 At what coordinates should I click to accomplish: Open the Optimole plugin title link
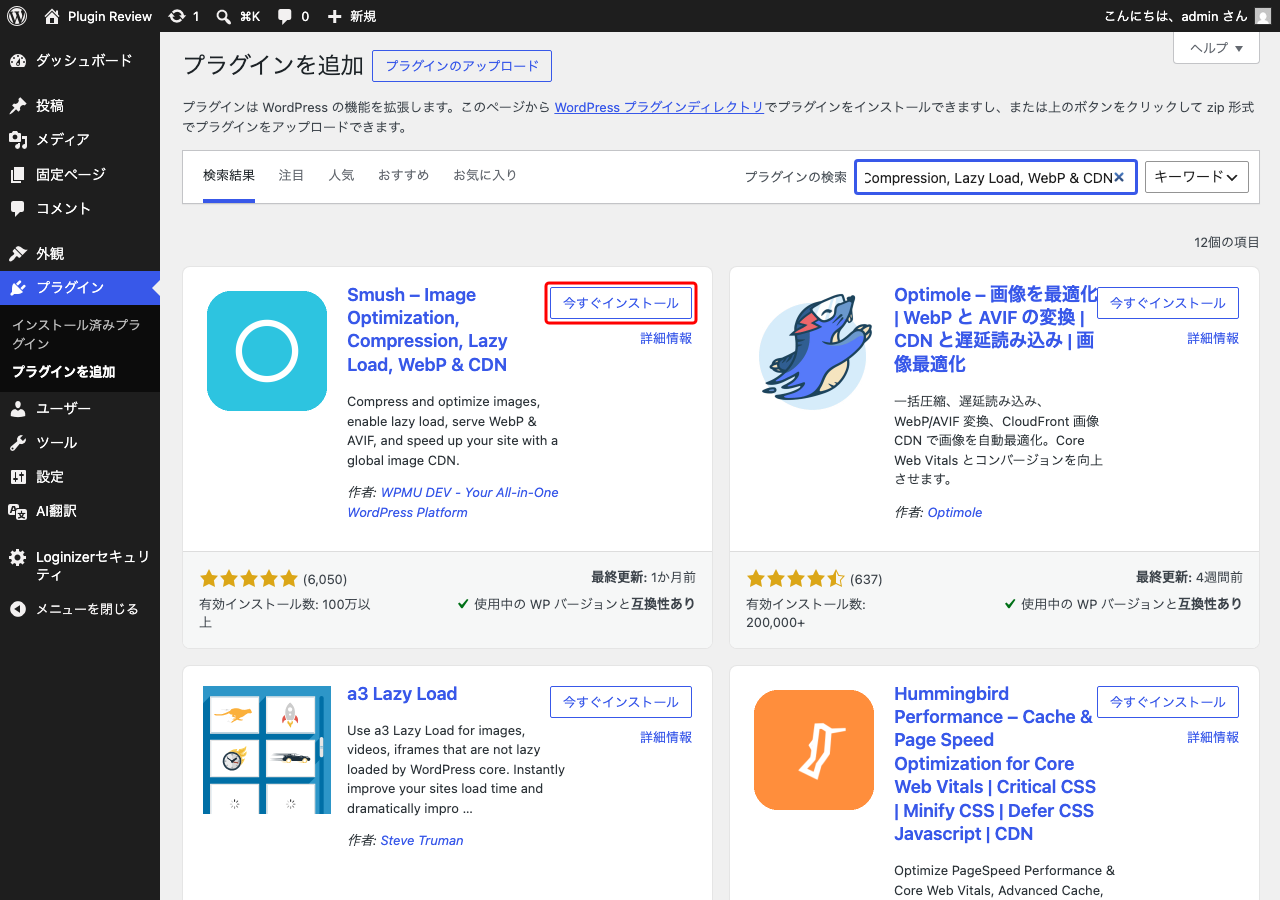click(996, 330)
